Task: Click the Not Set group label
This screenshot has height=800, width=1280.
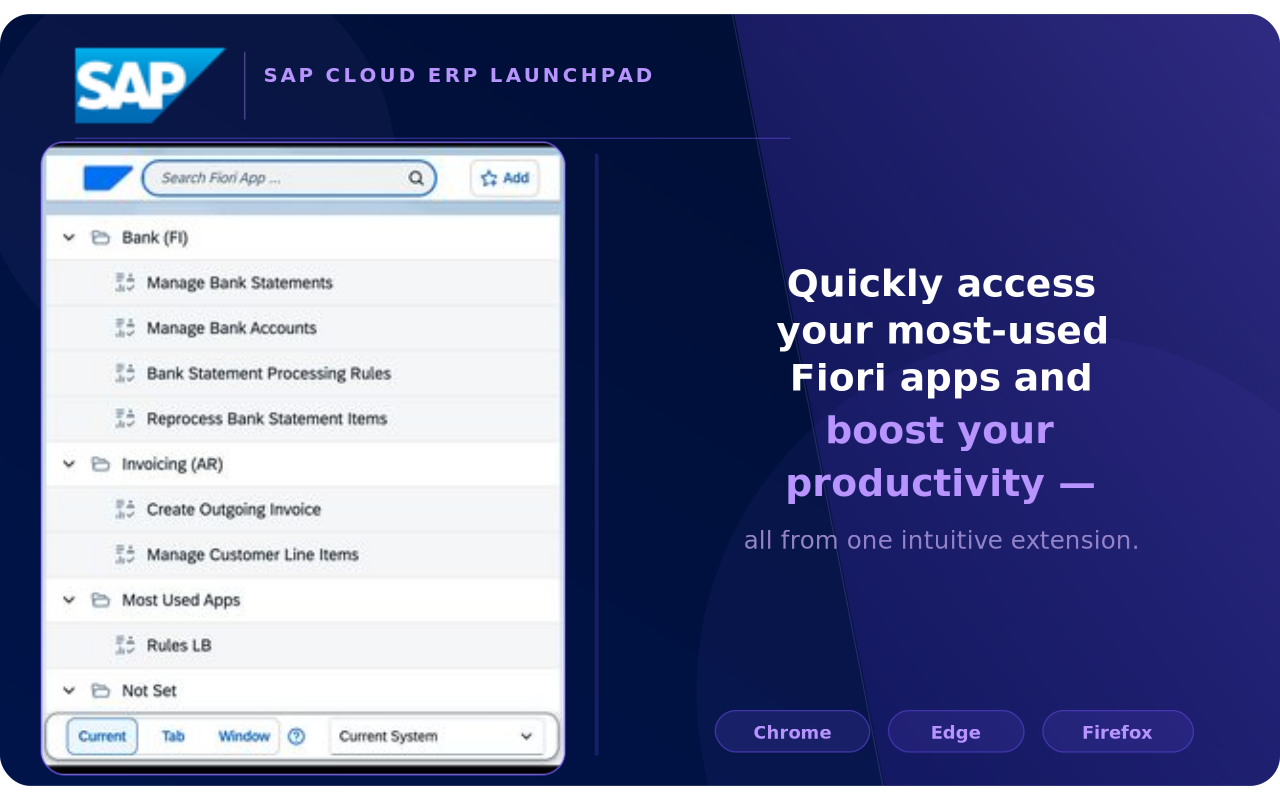Action: [149, 691]
